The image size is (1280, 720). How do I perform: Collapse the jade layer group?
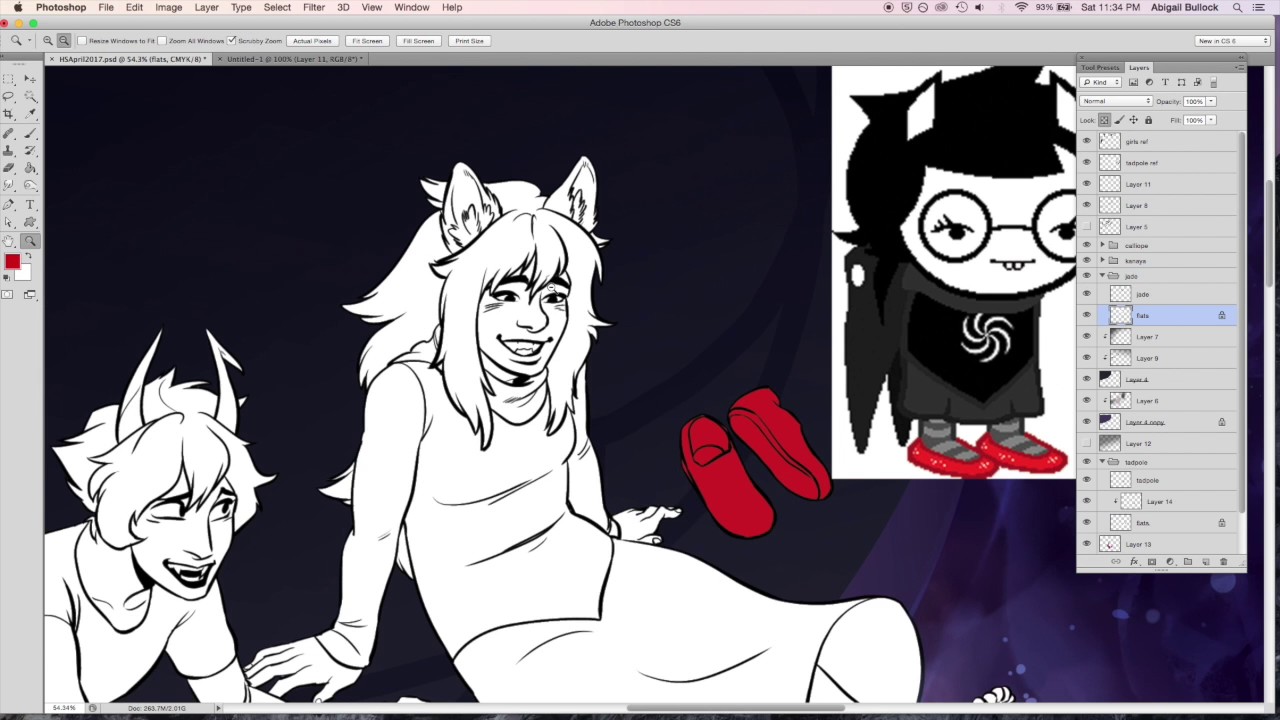(1102, 276)
